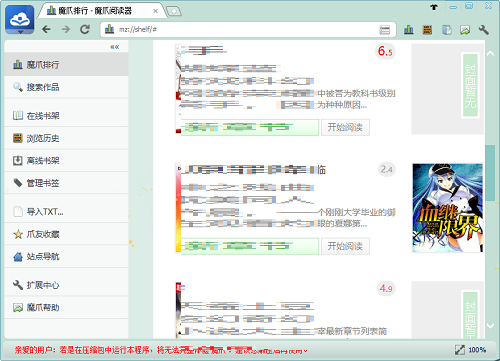Open settings wrench toolbar icon
This screenshot has height=361, width=500.
[484, 30]
